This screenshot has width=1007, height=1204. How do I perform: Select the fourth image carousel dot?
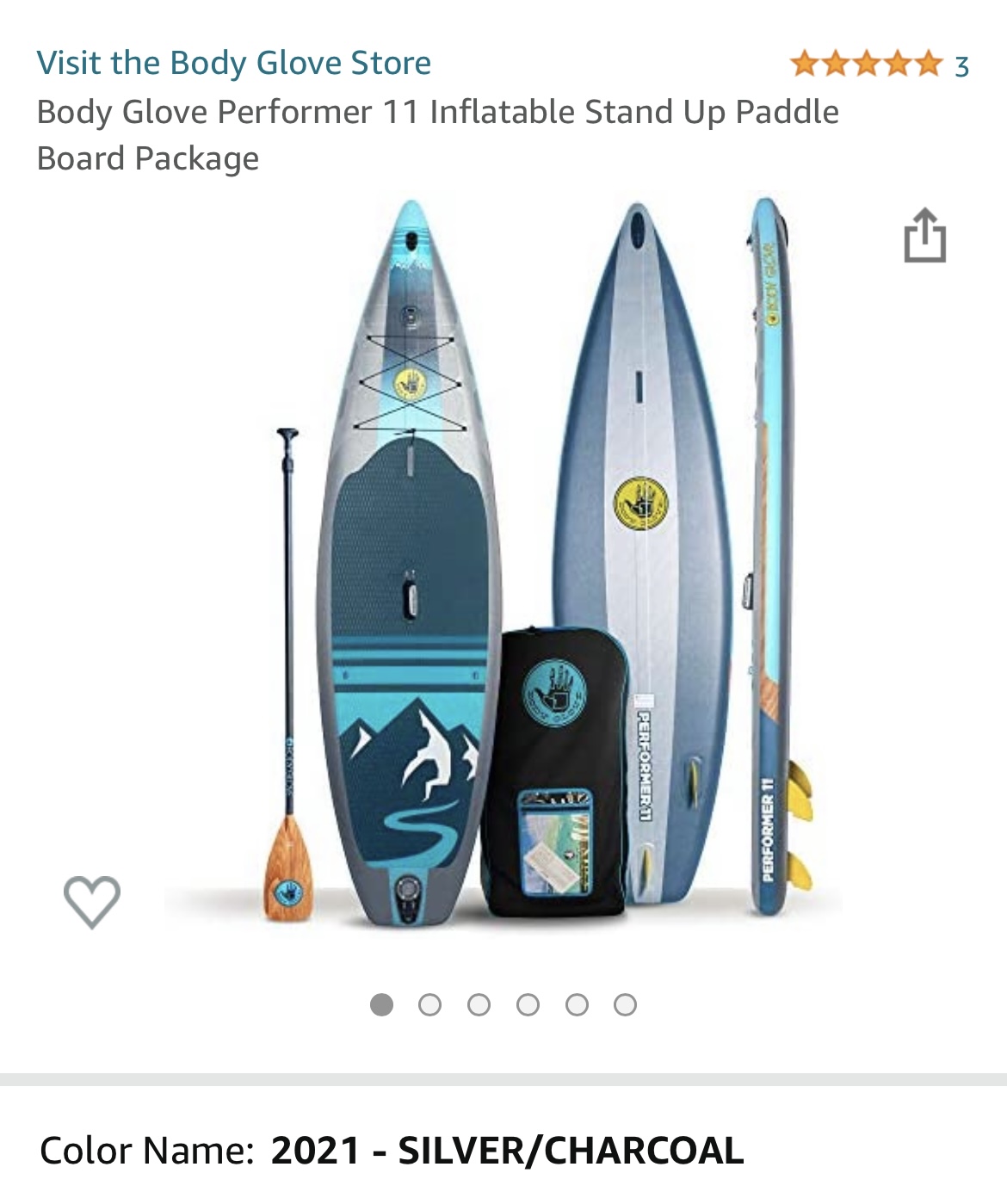(528, 1004)
